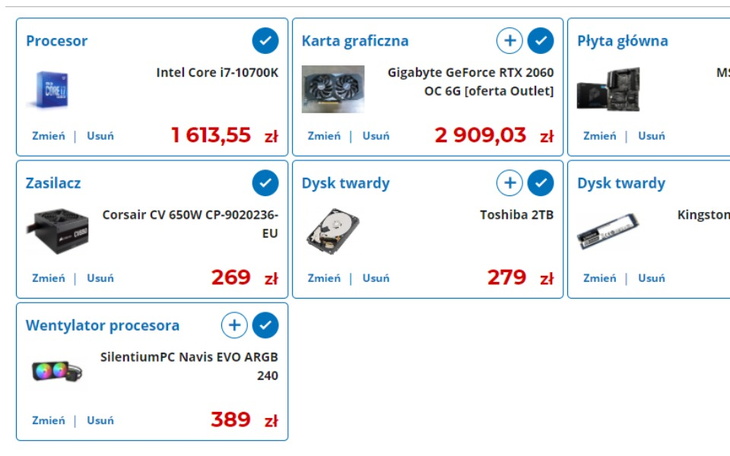Click Usuń to remove the Toshiba 2TB drive

pyautogui.click(x=376, y=278)
